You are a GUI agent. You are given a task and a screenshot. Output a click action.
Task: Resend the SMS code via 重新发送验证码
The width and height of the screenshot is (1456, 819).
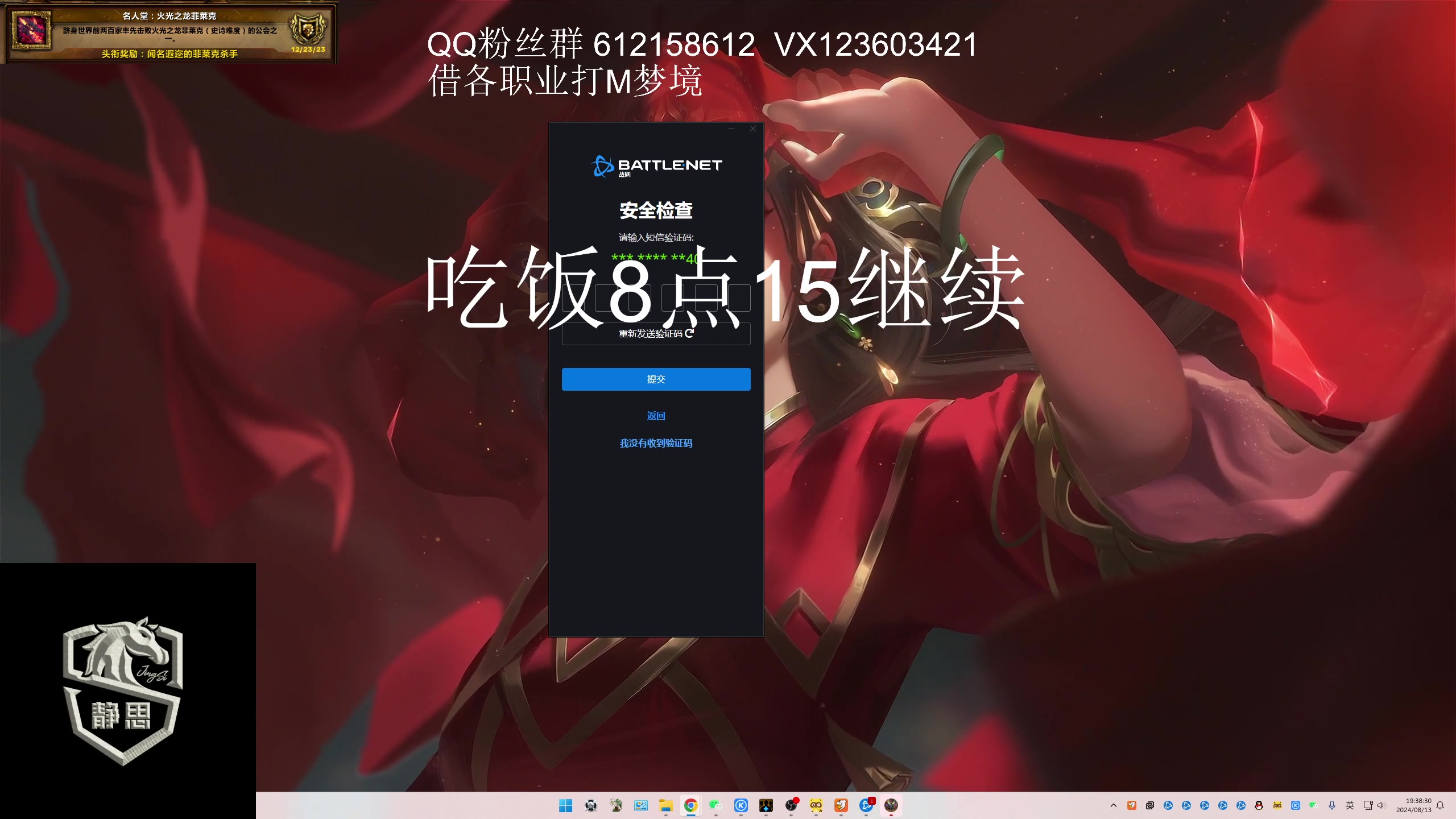[656, 333]
